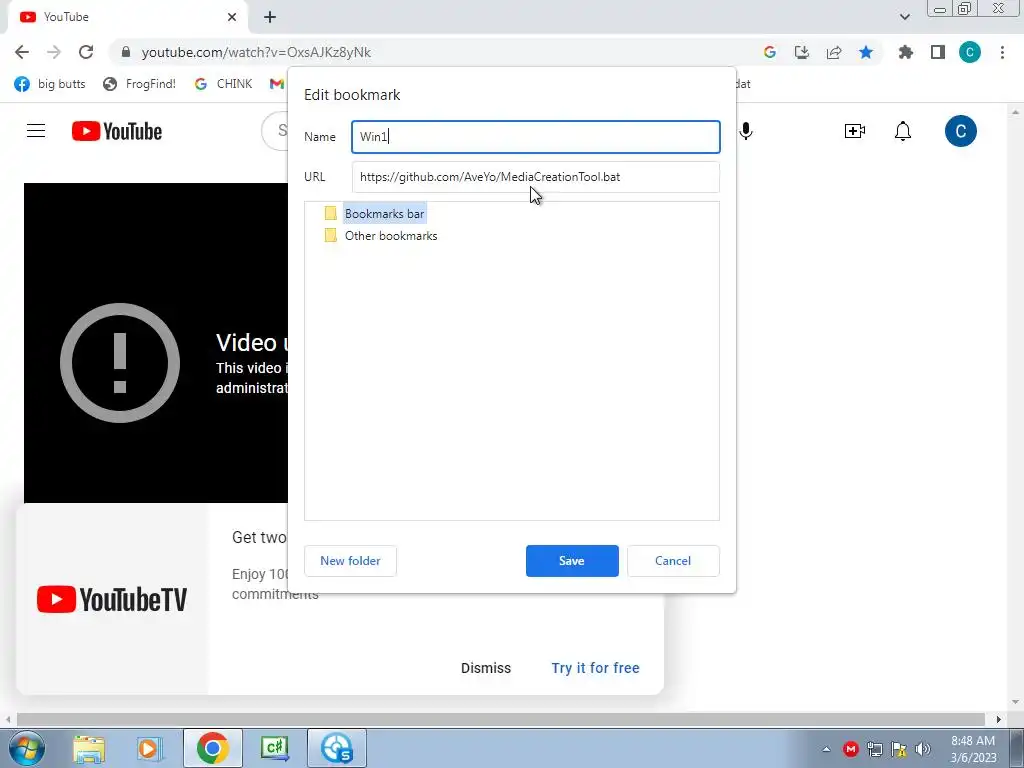1024x768 pixels.
Task: Open Windows Media Player taskbar icon
Action: [149, 748]
